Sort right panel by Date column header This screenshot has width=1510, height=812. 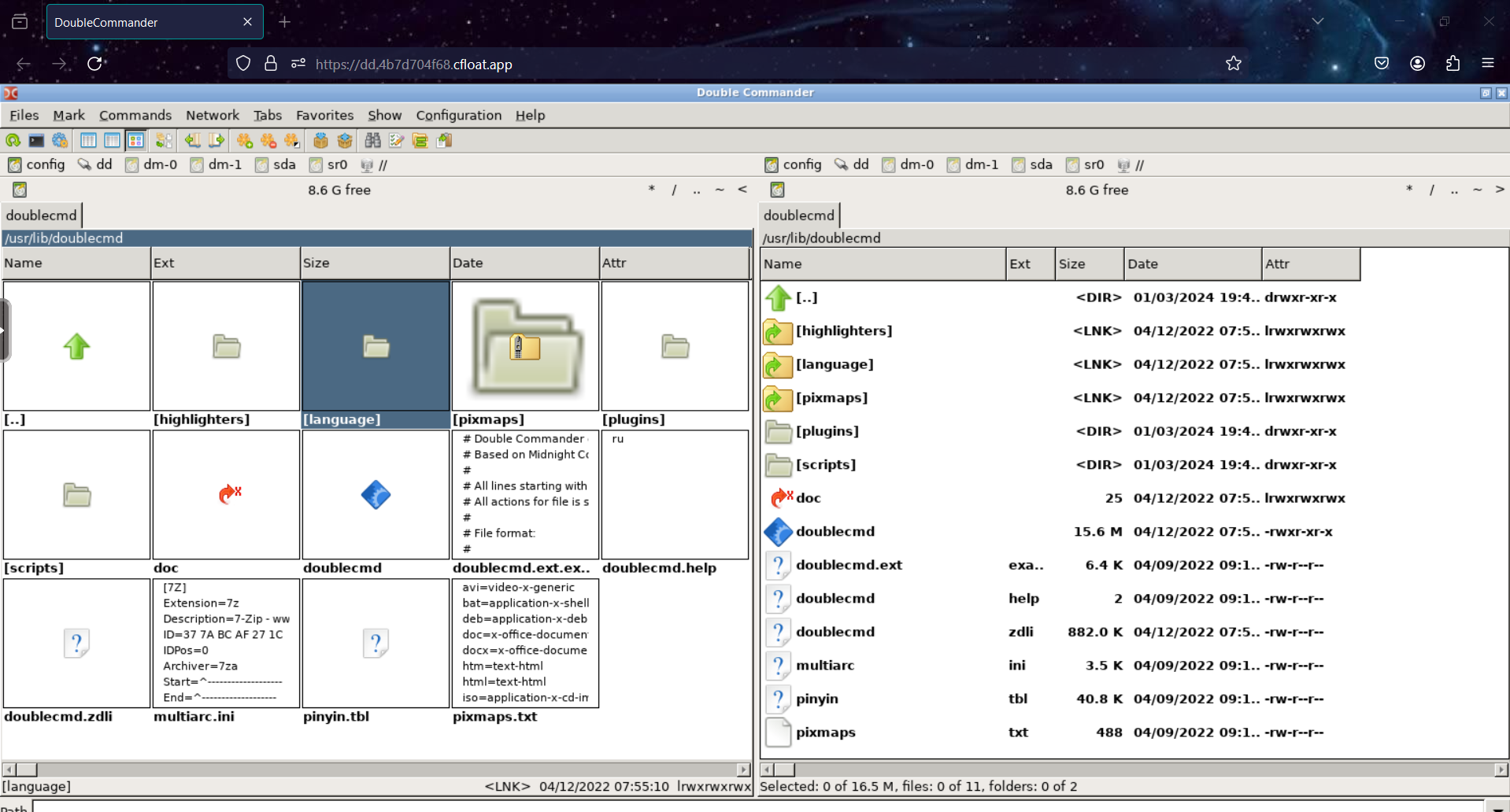pos(1192,264)
